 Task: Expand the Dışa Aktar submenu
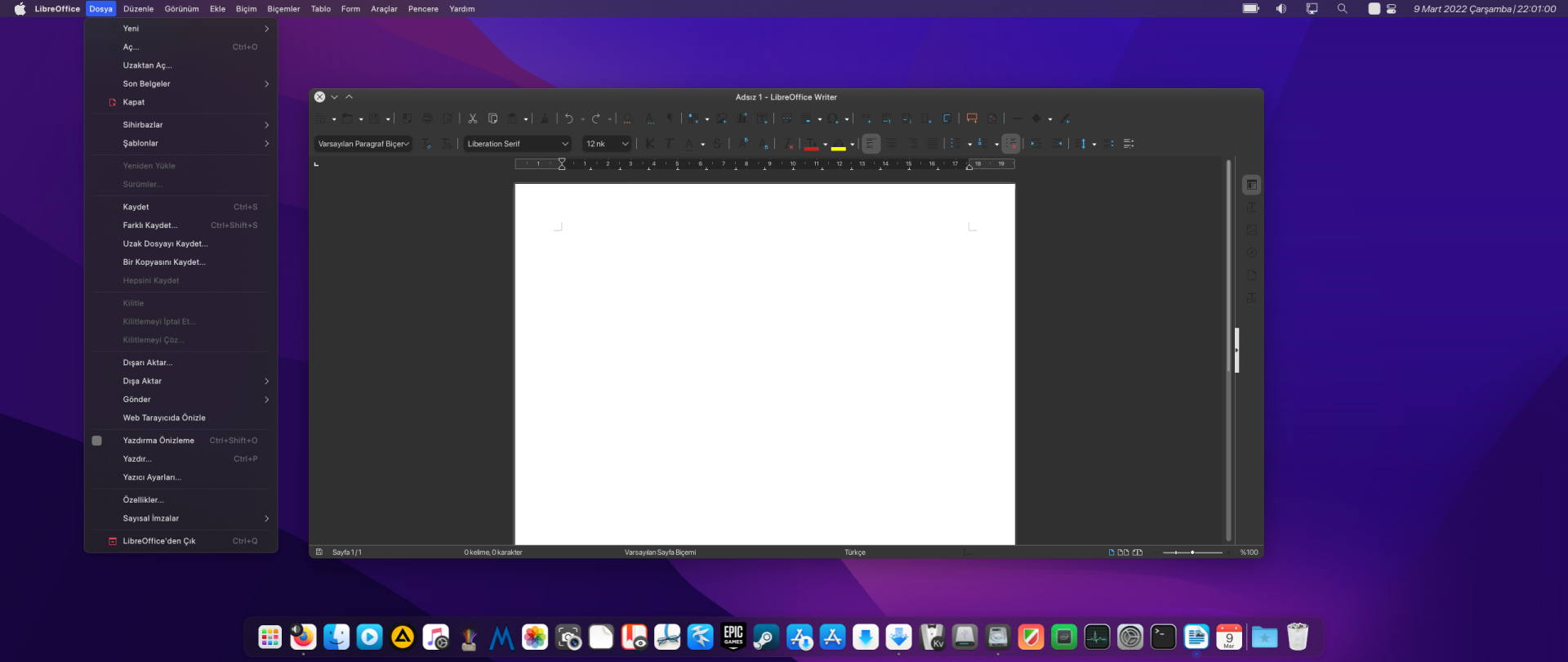[x=180, y=382]
